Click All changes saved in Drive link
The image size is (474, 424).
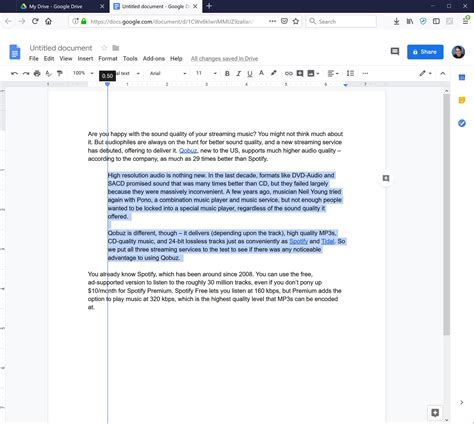click(224, 59)
